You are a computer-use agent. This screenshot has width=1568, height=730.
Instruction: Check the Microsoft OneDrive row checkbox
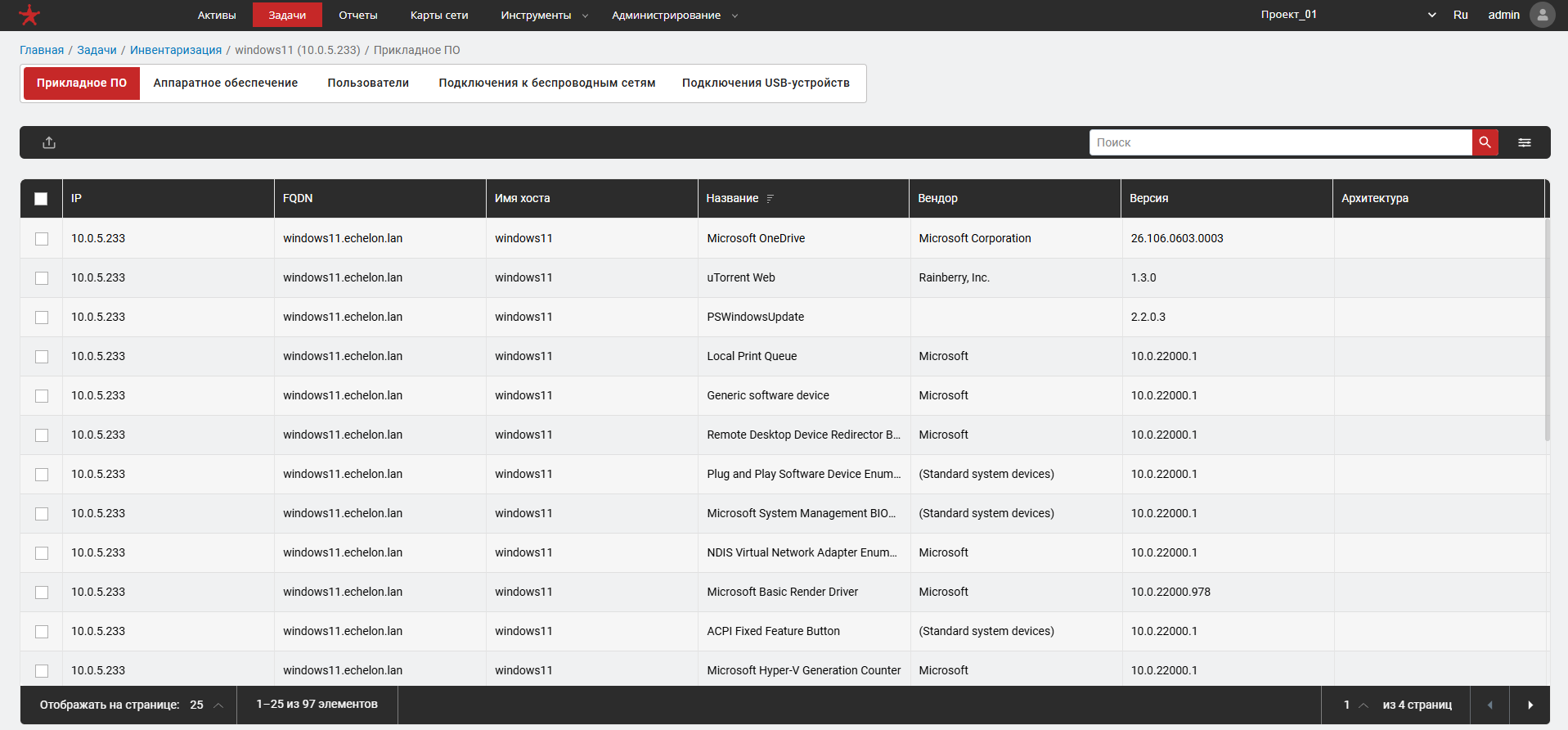[x=42, y=239]
